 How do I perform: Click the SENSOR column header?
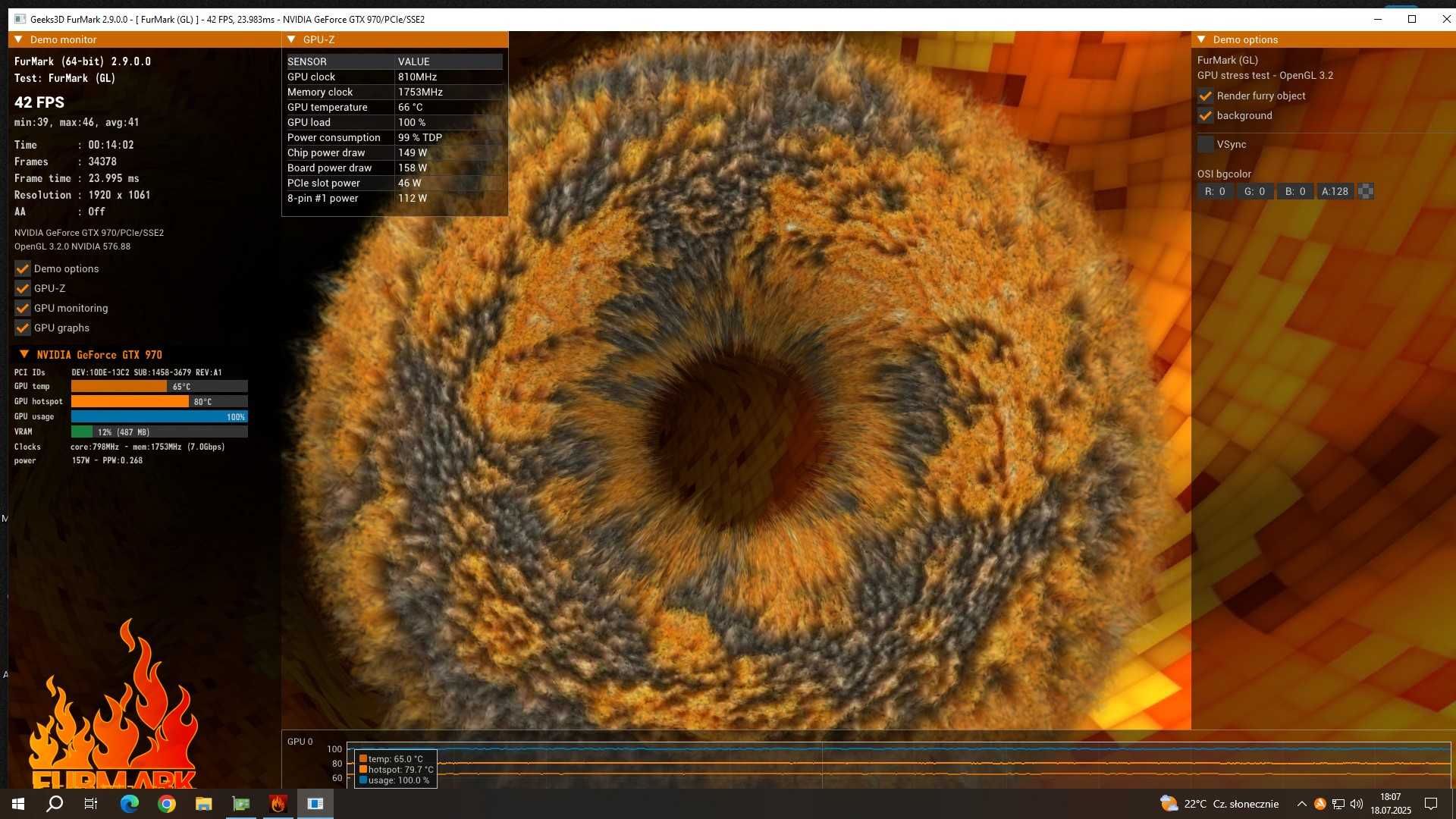340,61
